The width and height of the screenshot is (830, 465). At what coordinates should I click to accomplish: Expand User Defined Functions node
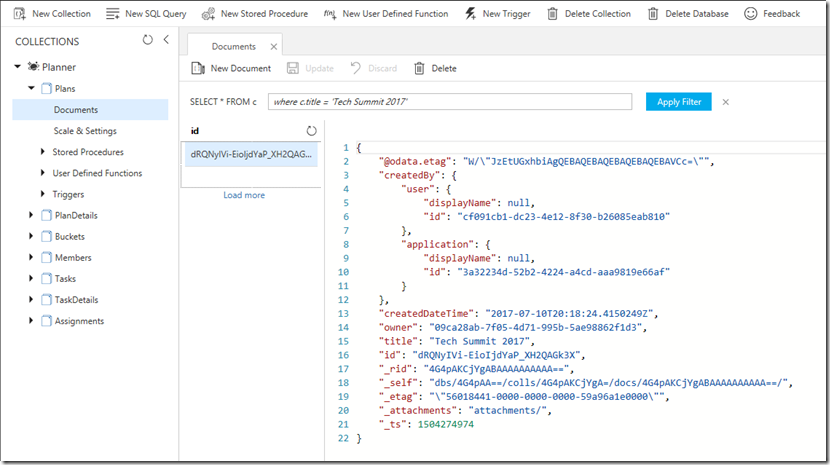coord(43,173)
